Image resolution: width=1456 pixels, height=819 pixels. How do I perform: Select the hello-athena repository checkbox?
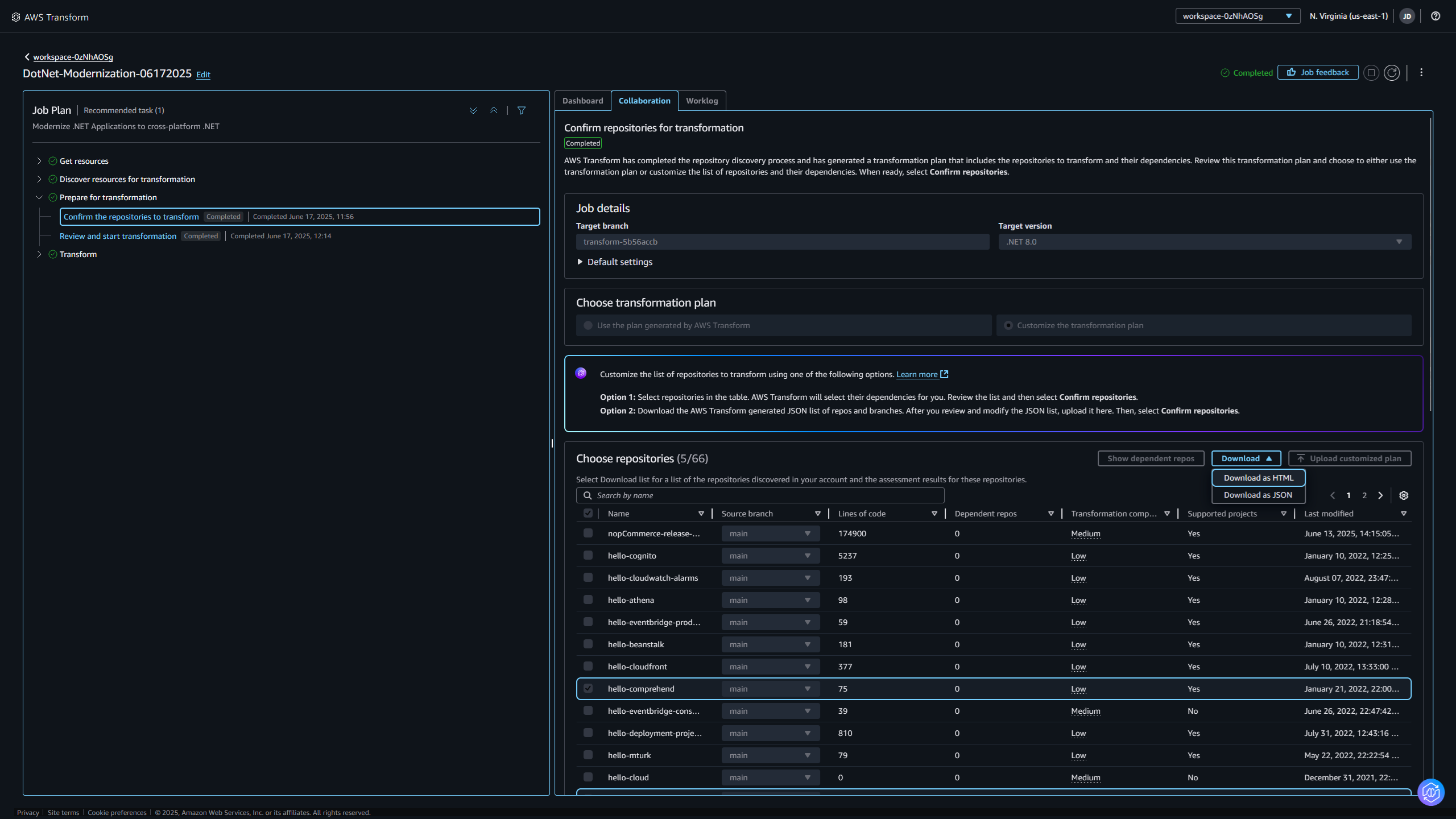(588, 599)
